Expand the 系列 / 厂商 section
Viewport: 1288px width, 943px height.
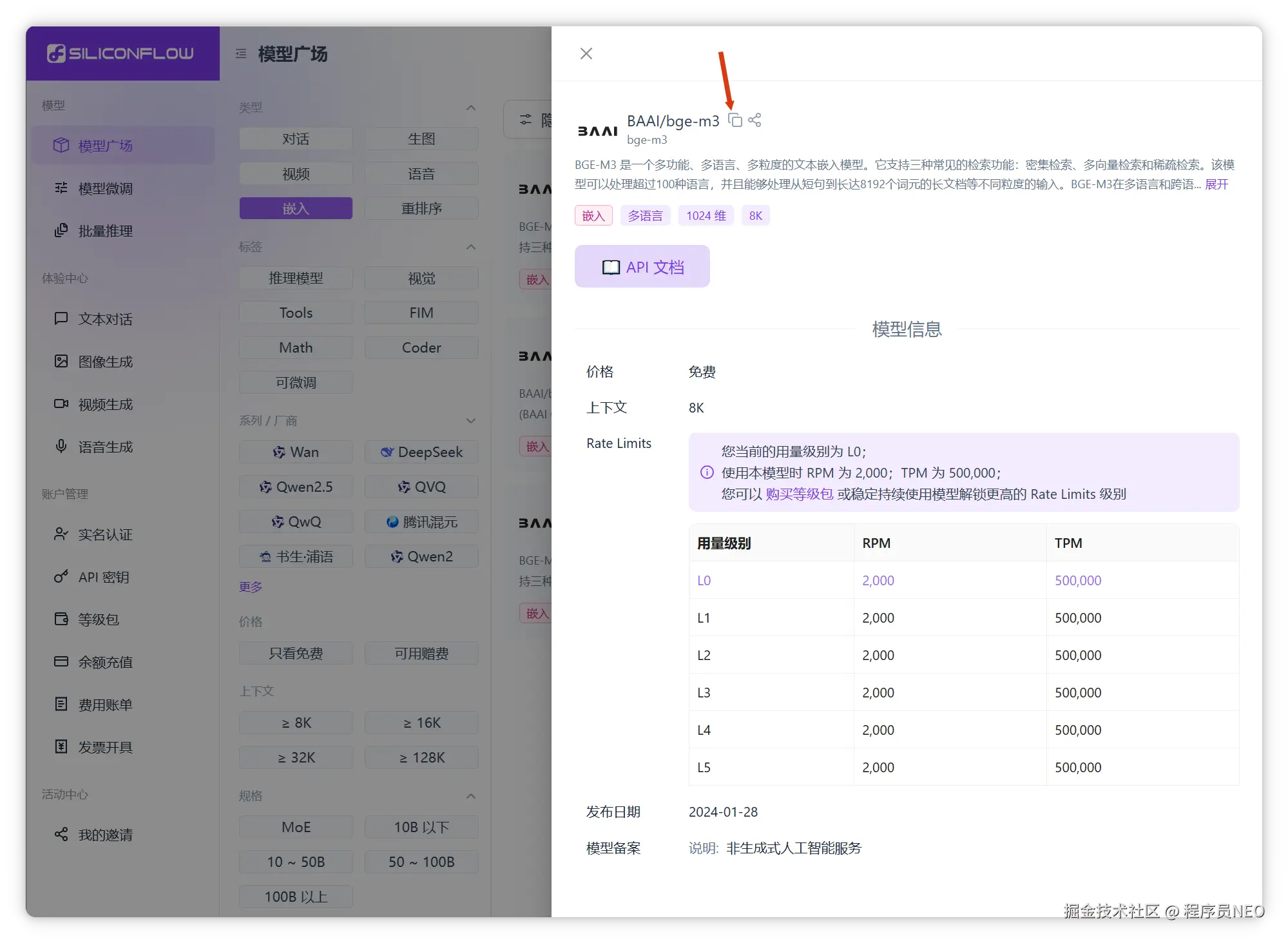[471, 421]
